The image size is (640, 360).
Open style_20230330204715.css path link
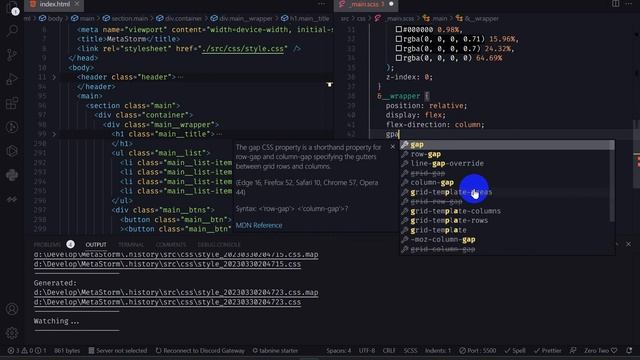pyautogui.click(x=167, y=264)
